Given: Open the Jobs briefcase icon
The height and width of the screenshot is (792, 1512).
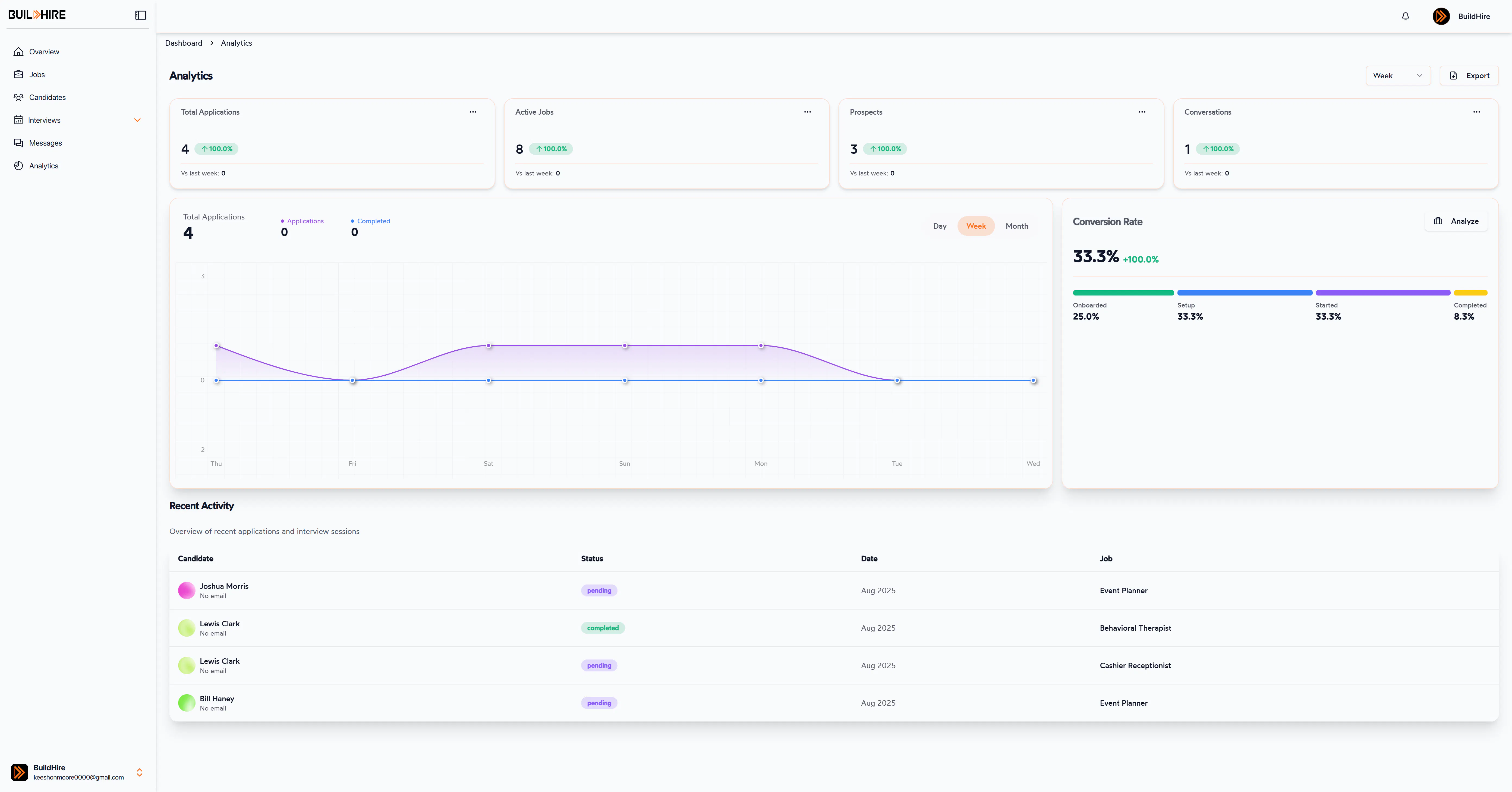Looking at the screenshot, I should click(x=19, y=75).
